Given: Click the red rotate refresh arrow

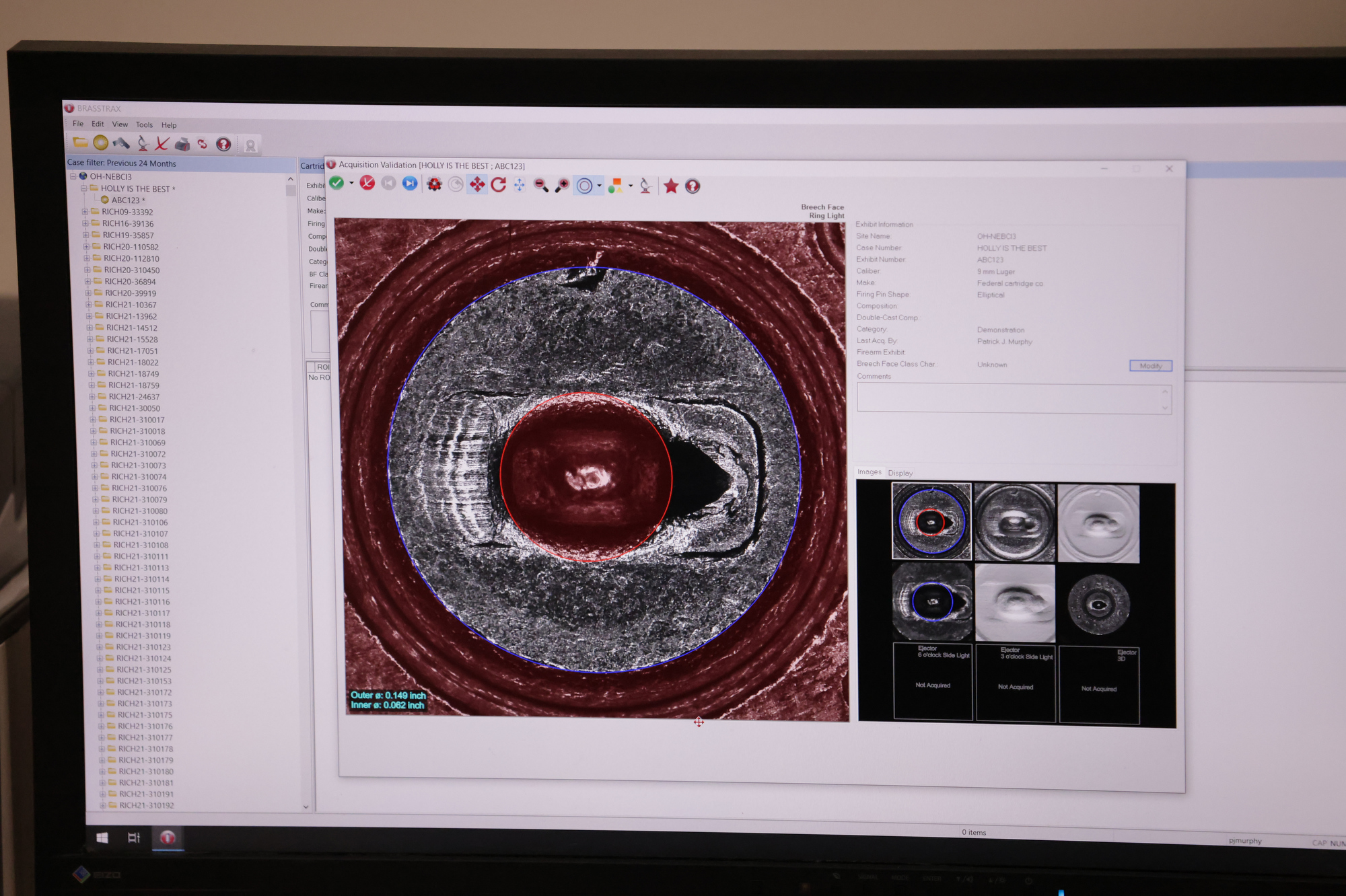Looking at the screenshot, I should pyautogui.click(x=498, y=185).
